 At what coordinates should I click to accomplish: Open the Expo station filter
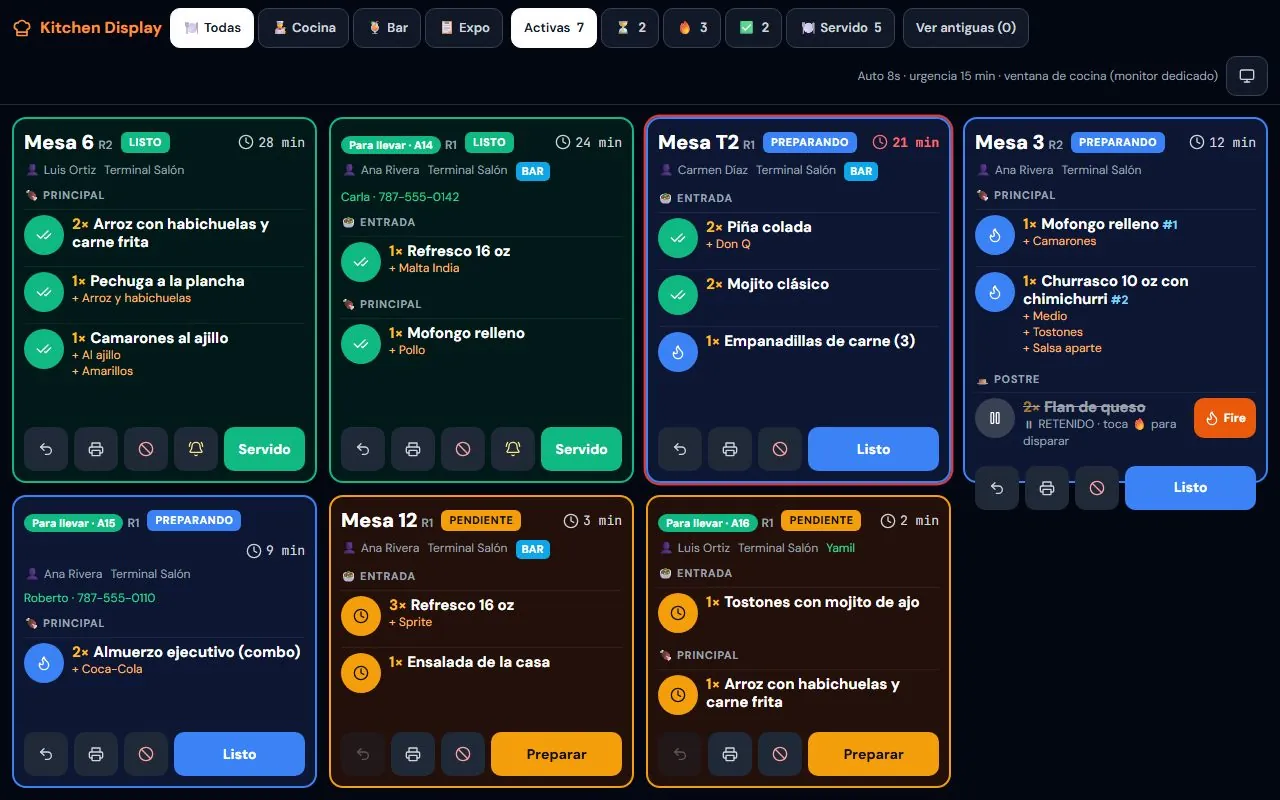pyautogui.click(x=464, y=28)
